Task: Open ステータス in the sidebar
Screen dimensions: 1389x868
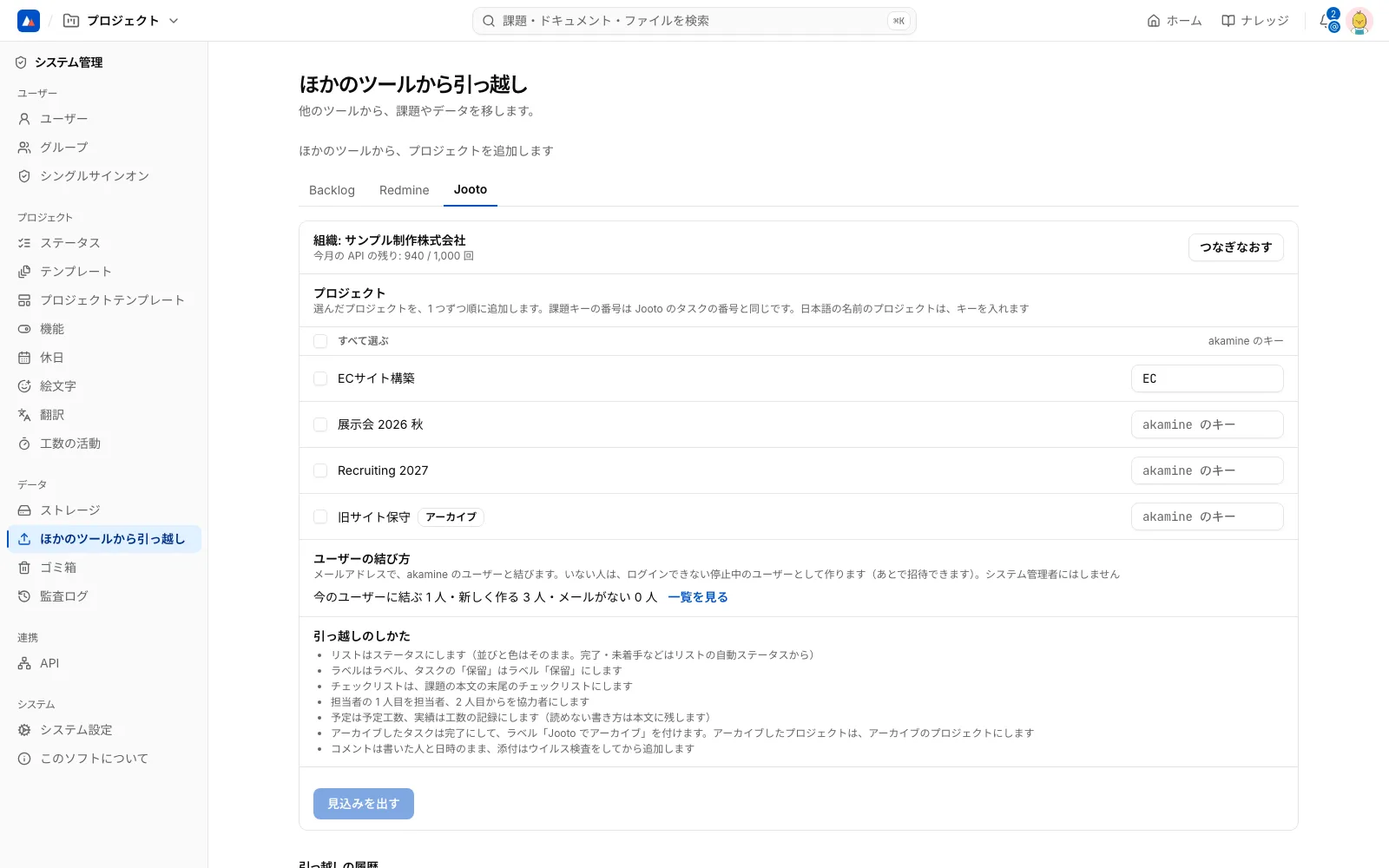Action: pos(104,243)
